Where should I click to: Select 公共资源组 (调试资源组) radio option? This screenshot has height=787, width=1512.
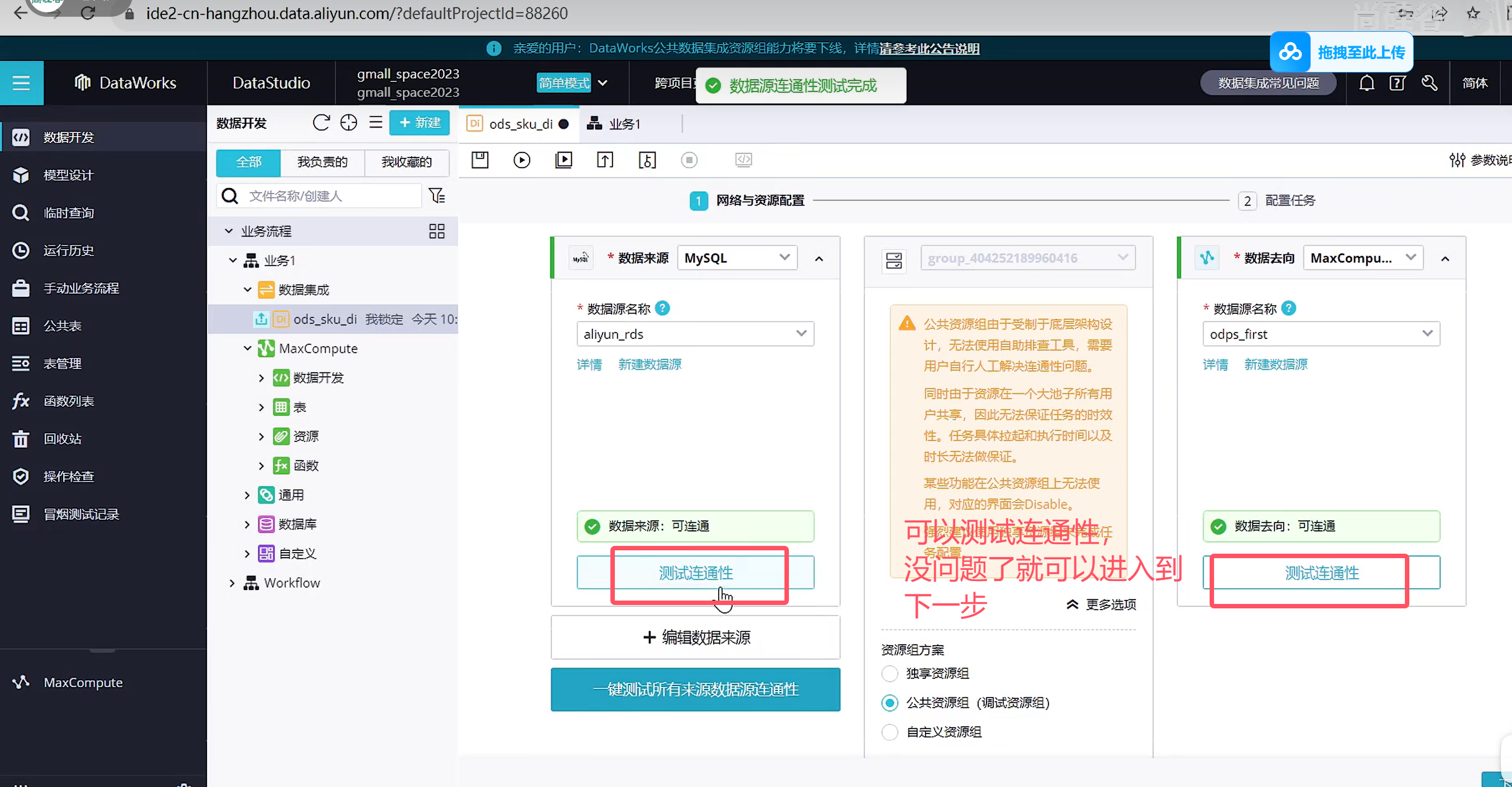click(x=890, y=702)
